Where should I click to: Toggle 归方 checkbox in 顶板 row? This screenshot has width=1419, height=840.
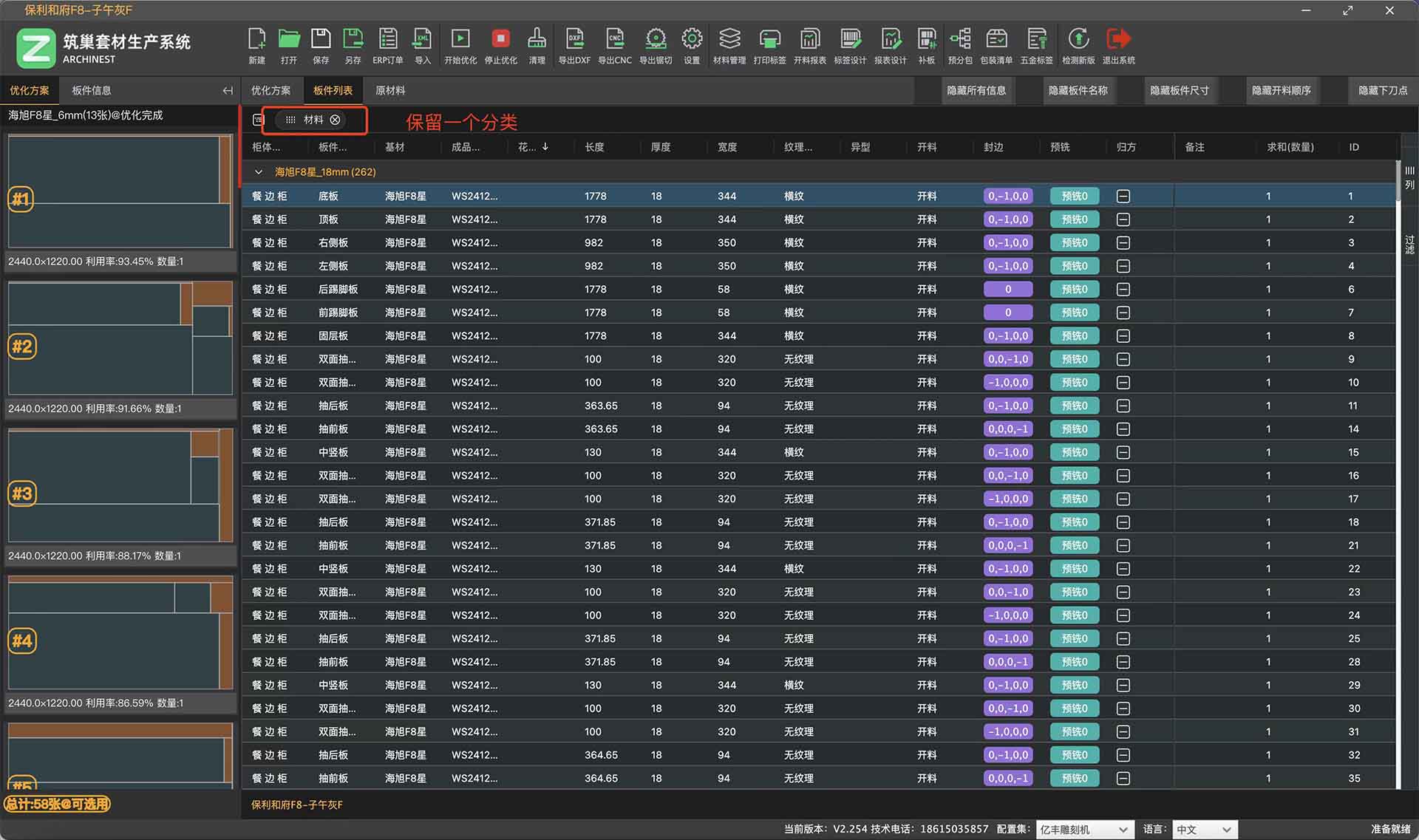pyautogui.click(x=1123, y=219)
